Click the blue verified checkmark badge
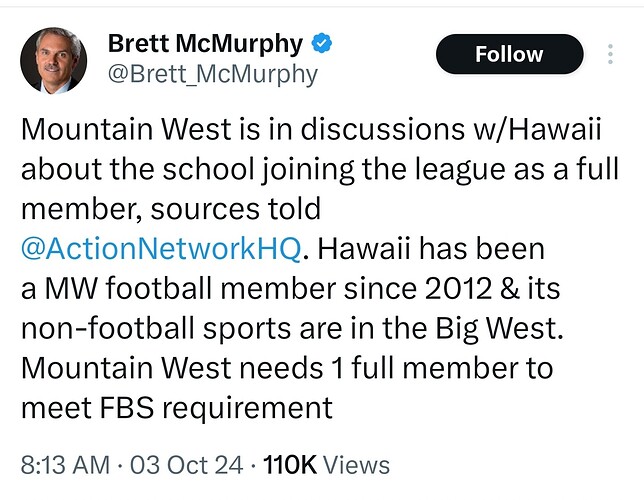The height and width of the screenshot is (500, 644). point(322,43)
